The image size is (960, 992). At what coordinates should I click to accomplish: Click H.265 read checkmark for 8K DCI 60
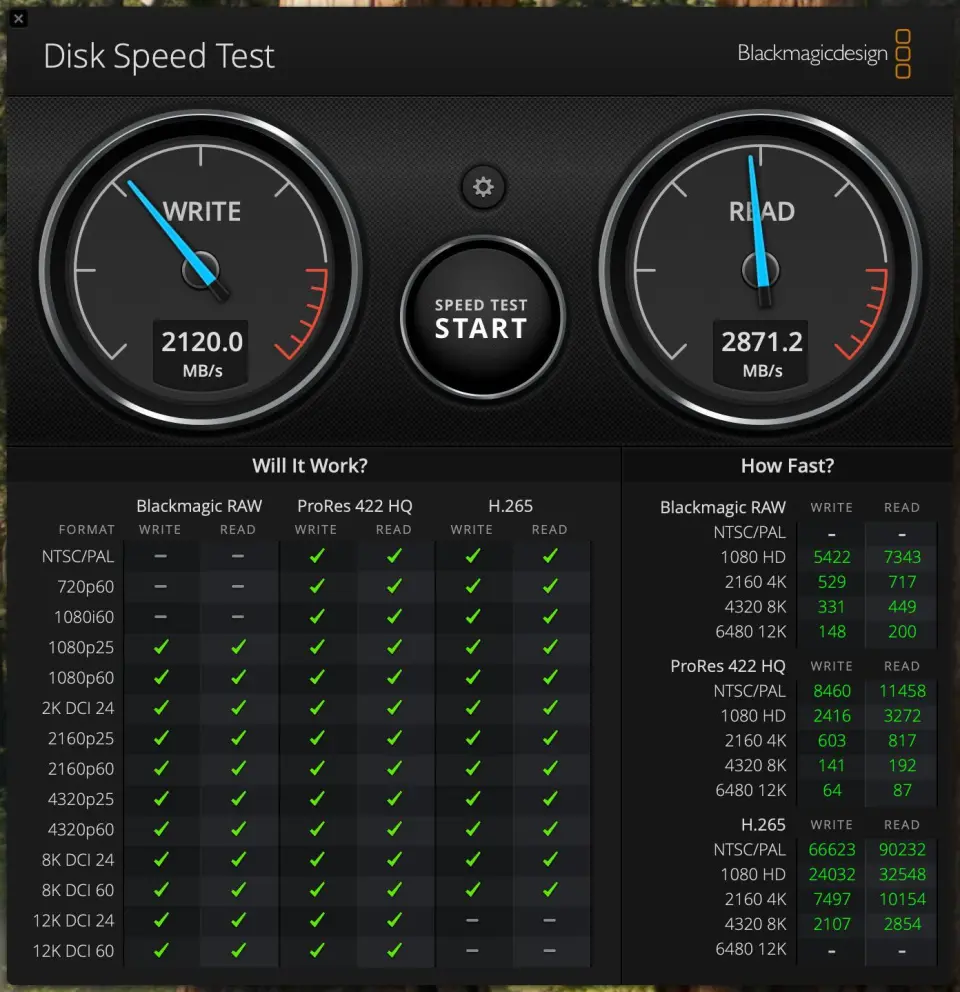pos(549,890)
